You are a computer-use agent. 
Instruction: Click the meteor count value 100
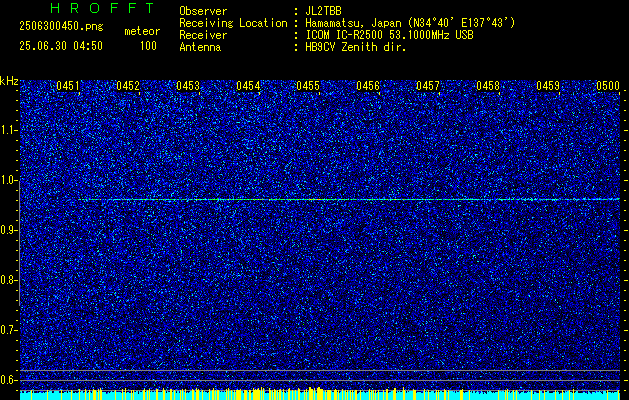point(148,46)
